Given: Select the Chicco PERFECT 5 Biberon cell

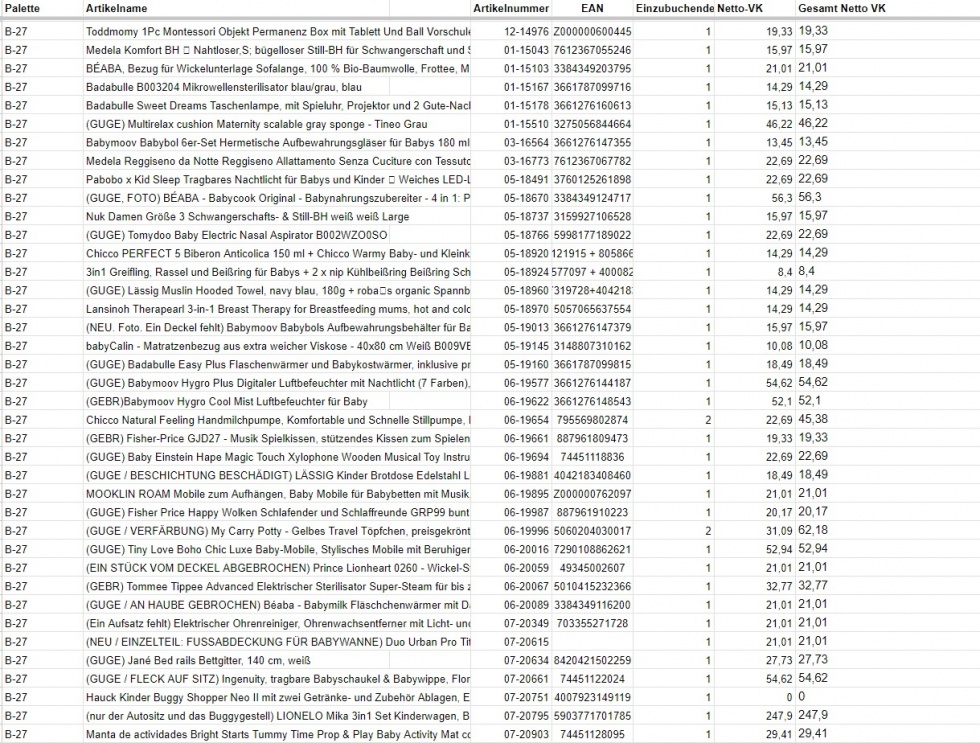Looking at the screenshot, I should [278, 254].
